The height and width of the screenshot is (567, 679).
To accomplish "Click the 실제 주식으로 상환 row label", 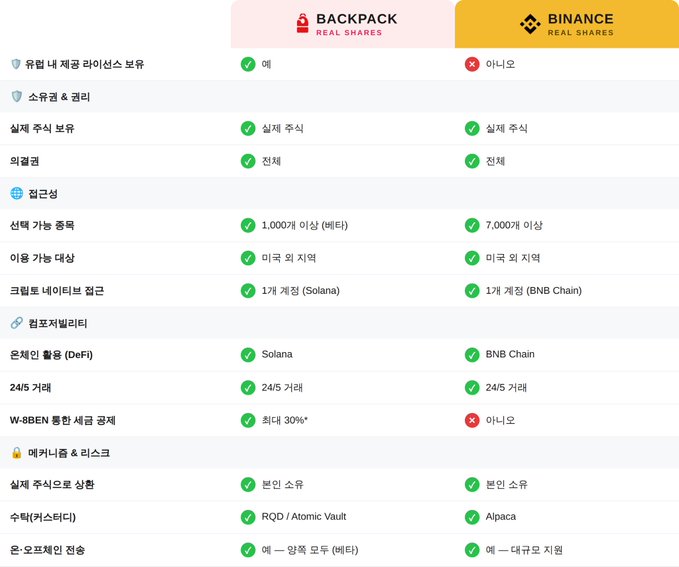I will click(x=52, y=484).
